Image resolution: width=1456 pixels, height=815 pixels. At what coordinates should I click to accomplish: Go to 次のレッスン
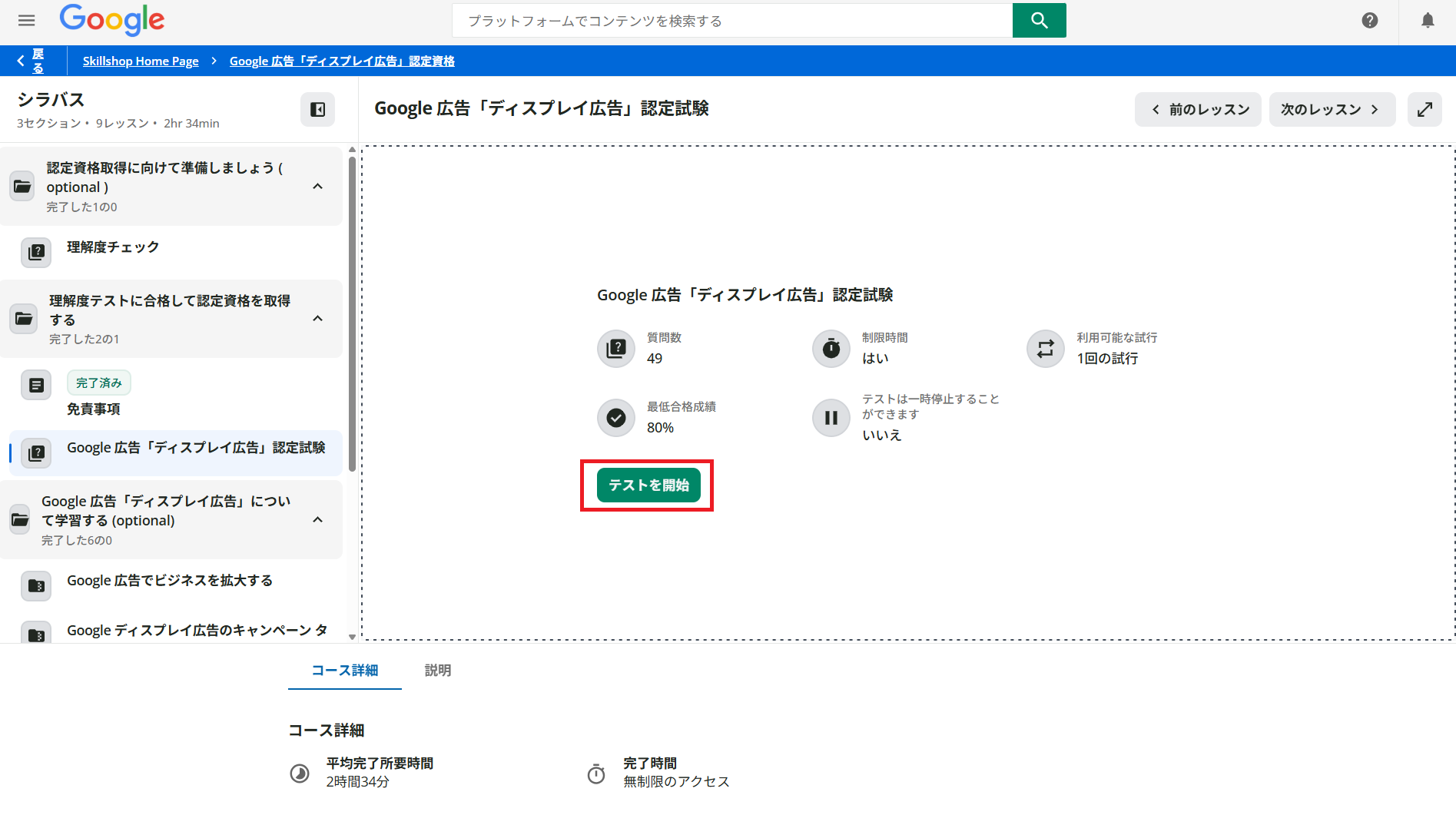click(x=1332, y=110)
